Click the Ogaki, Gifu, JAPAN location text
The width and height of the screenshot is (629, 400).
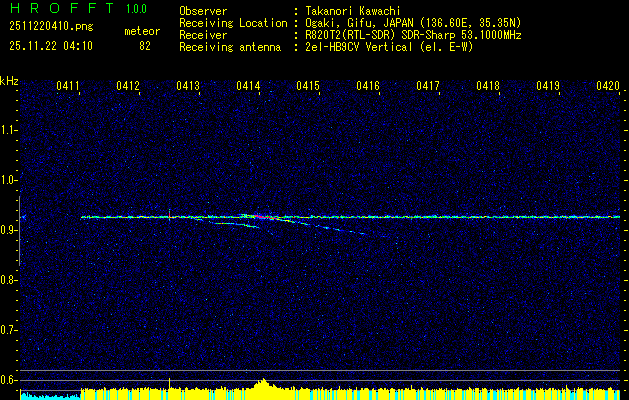413,23
